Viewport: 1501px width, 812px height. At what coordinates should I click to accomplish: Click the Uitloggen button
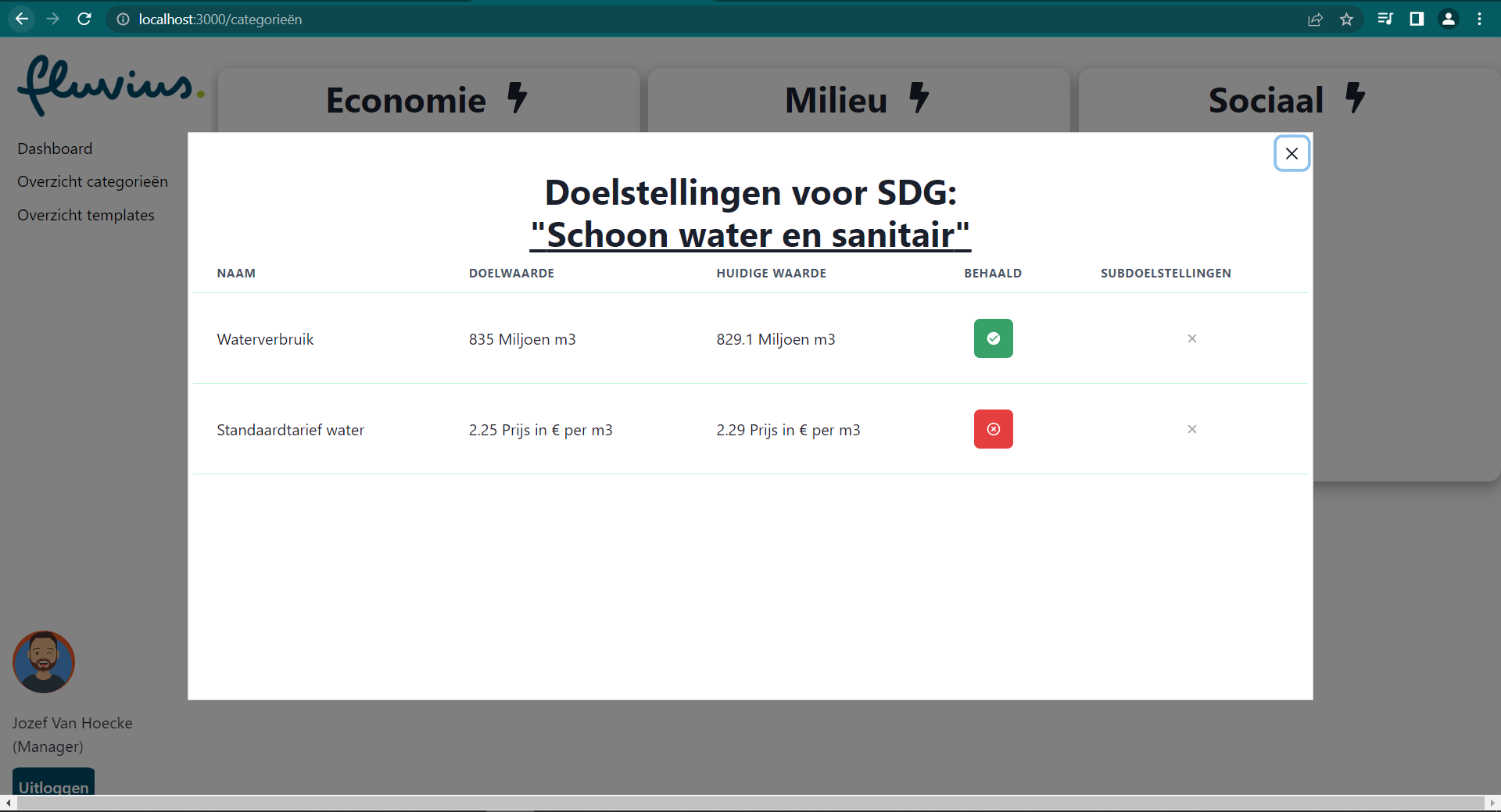tap(53, 787)
